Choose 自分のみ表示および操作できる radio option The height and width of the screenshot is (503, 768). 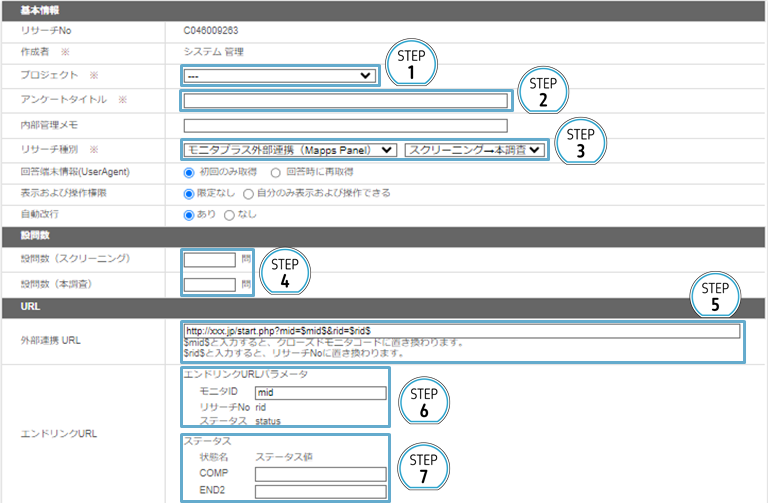click(x=249, y=193)
